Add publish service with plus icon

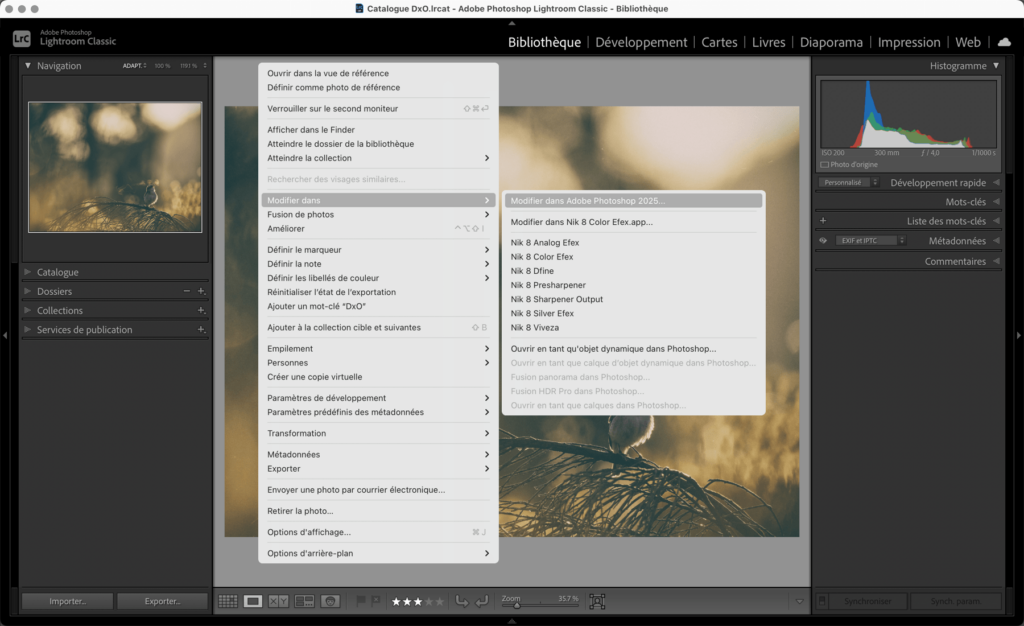coord(201,330)
